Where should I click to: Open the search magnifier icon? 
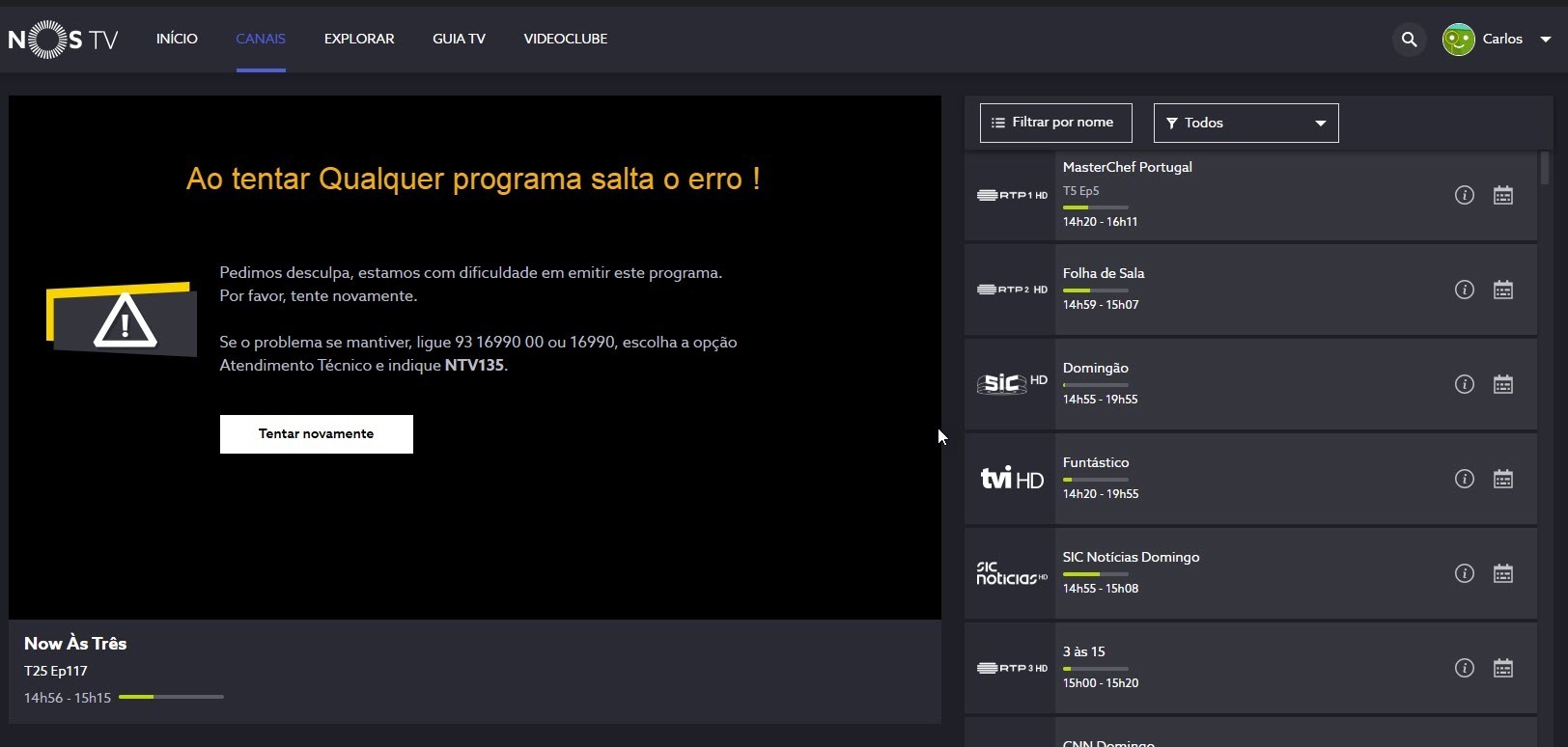pos(1409,40)
